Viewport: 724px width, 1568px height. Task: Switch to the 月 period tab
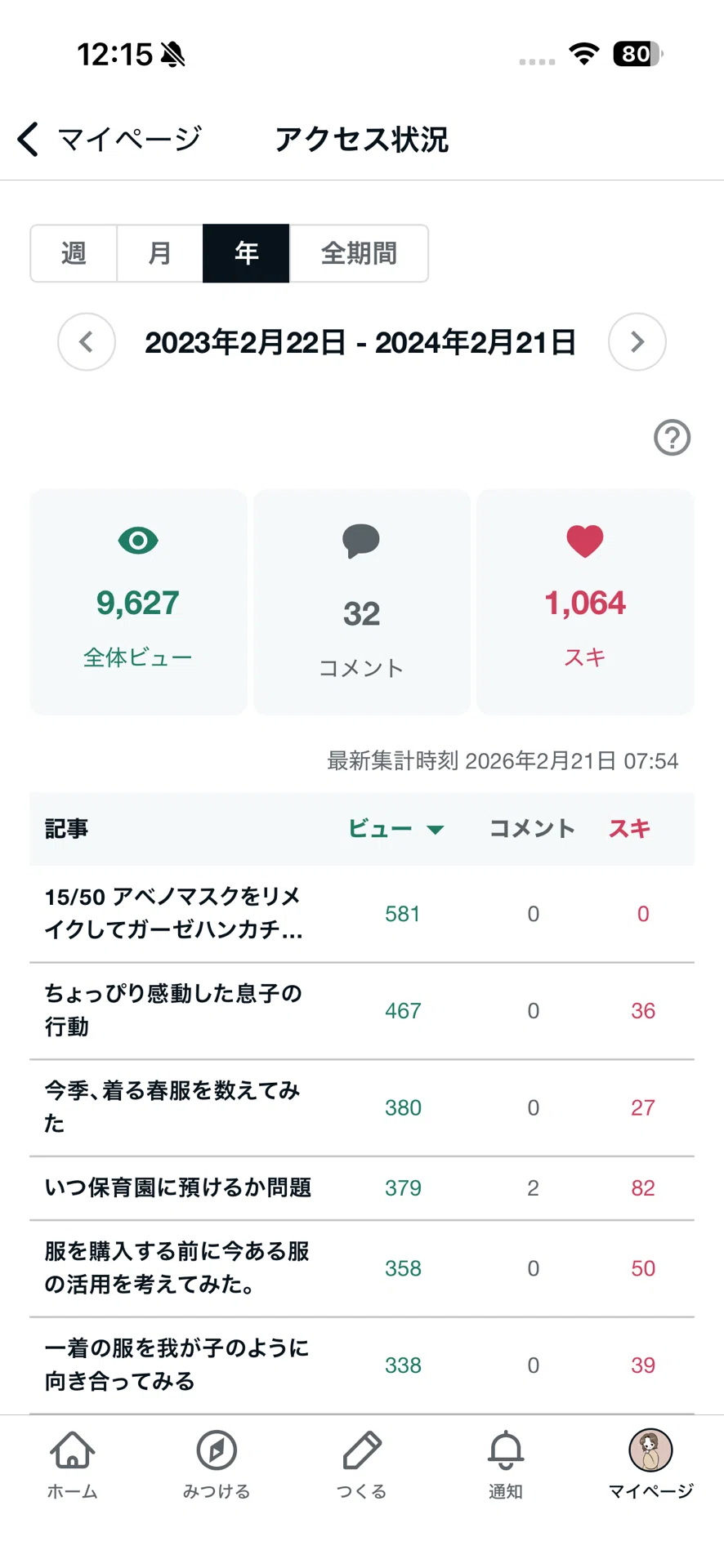[x=160, y=253]
